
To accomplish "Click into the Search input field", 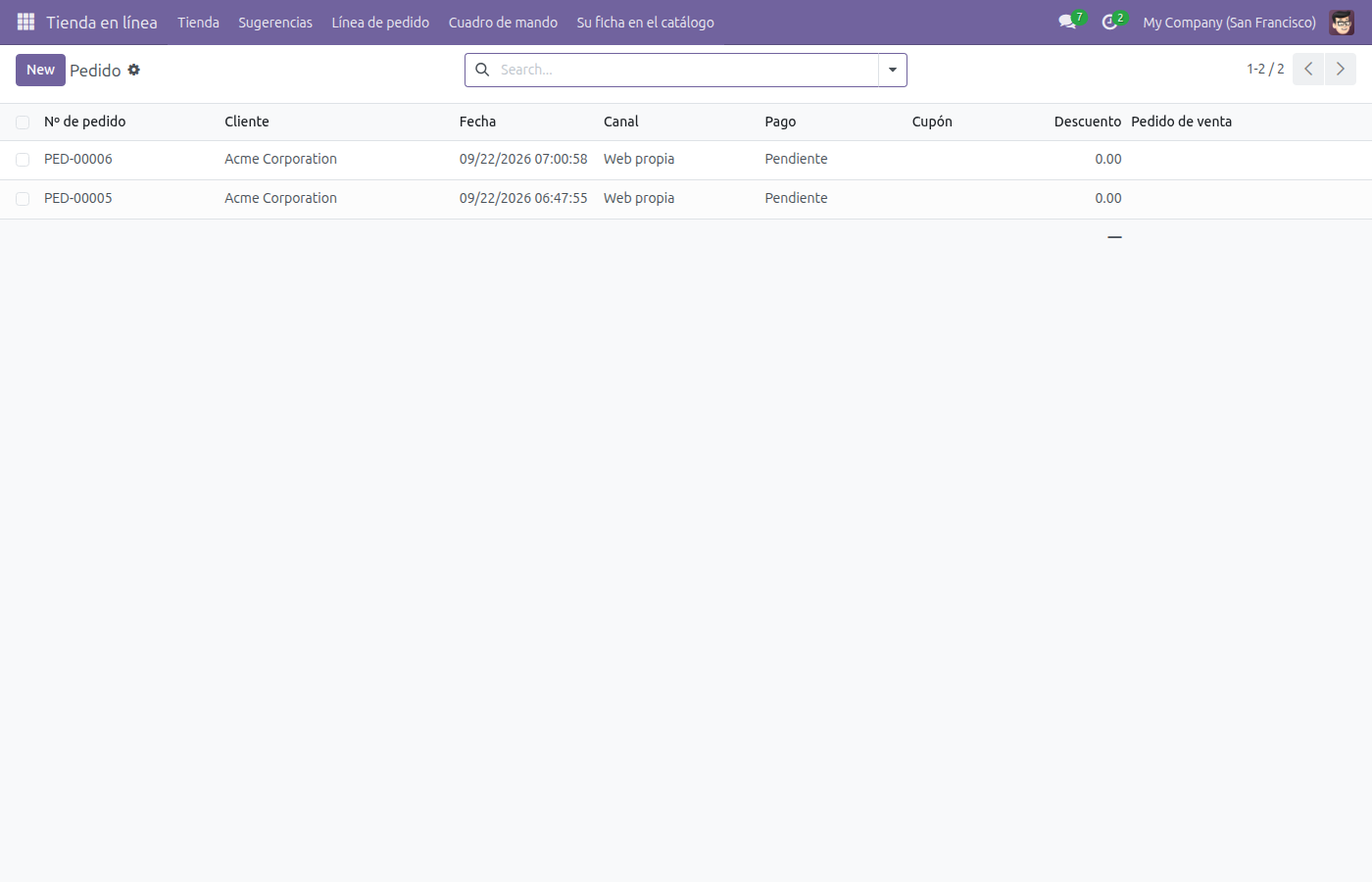I will point(686,70).
